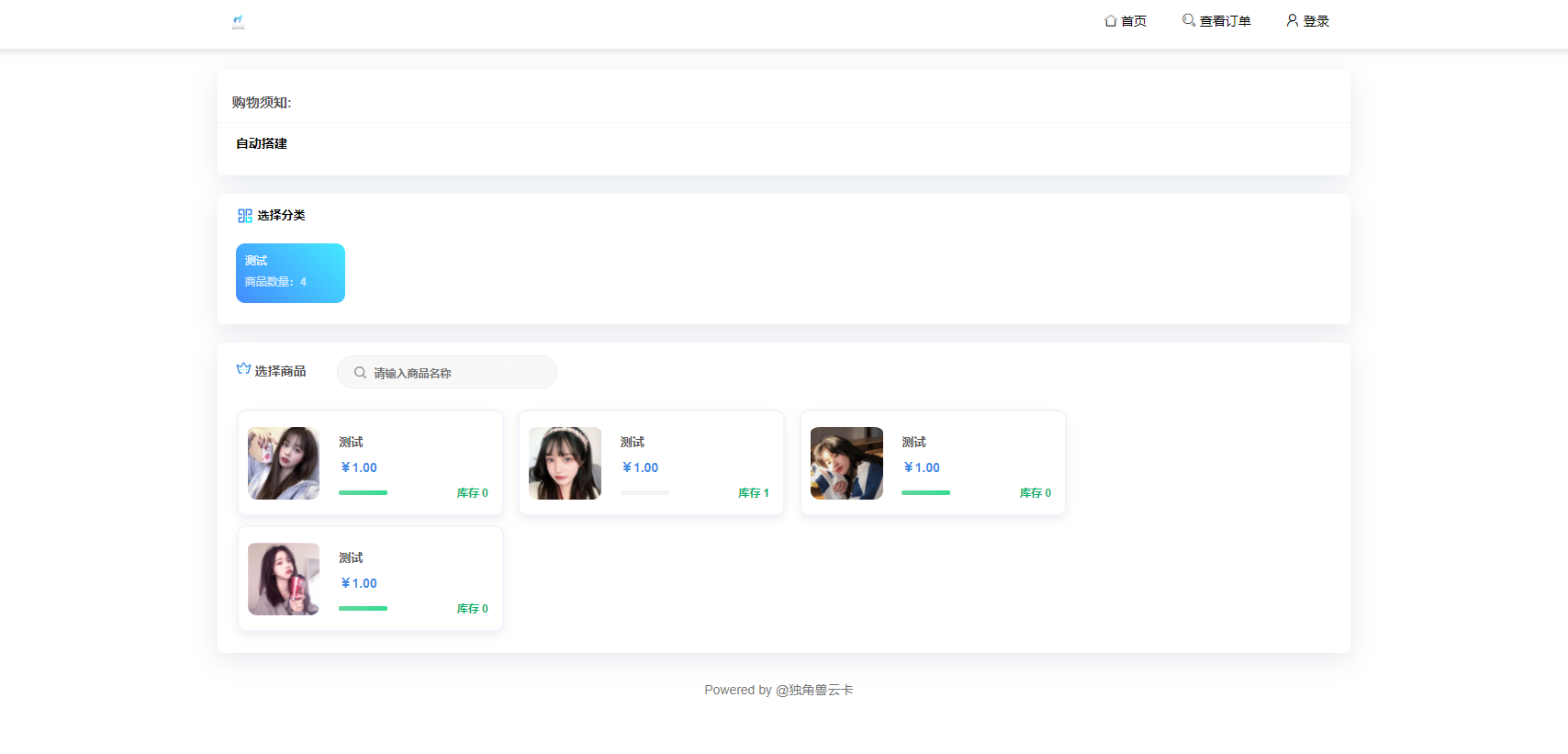Click the search icon inside product search box

pos(360,373)
